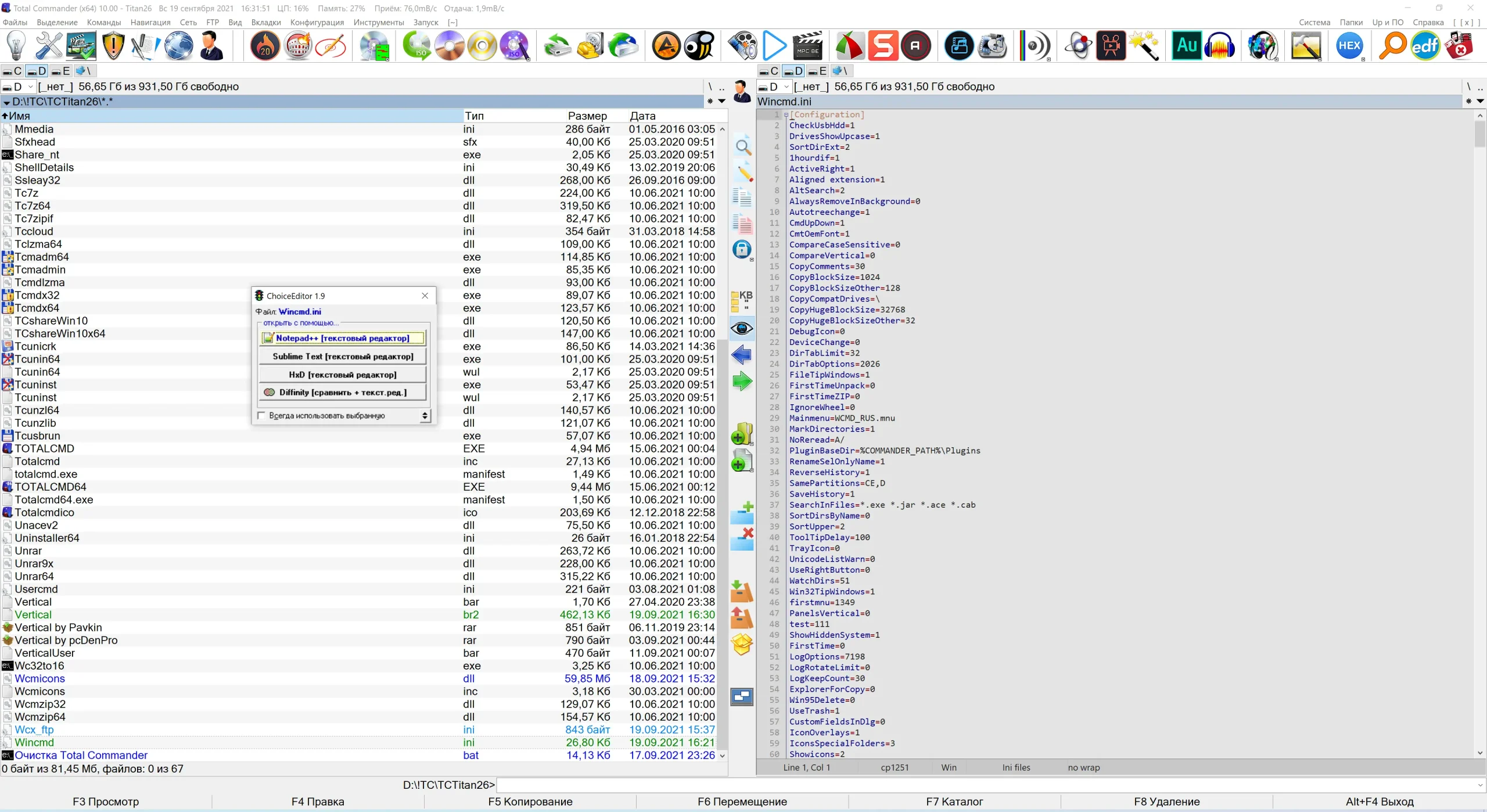Launch the Snagit red S icon
1487x812 pixels.
(x=883, y=46)
